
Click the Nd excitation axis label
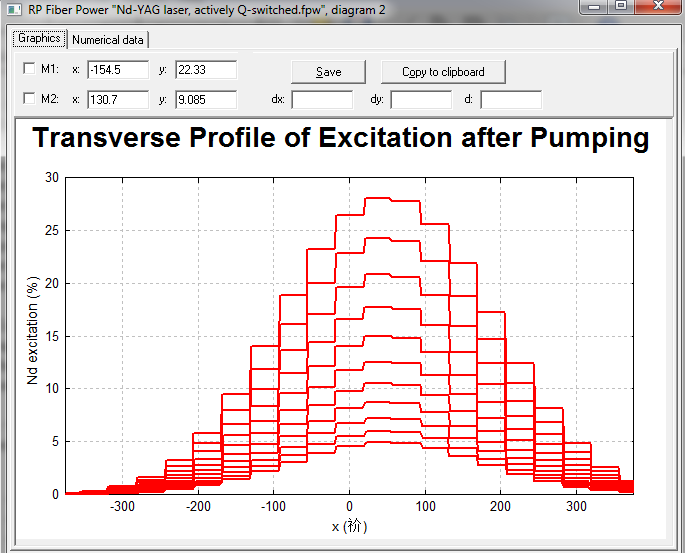[x=33, y=330]
